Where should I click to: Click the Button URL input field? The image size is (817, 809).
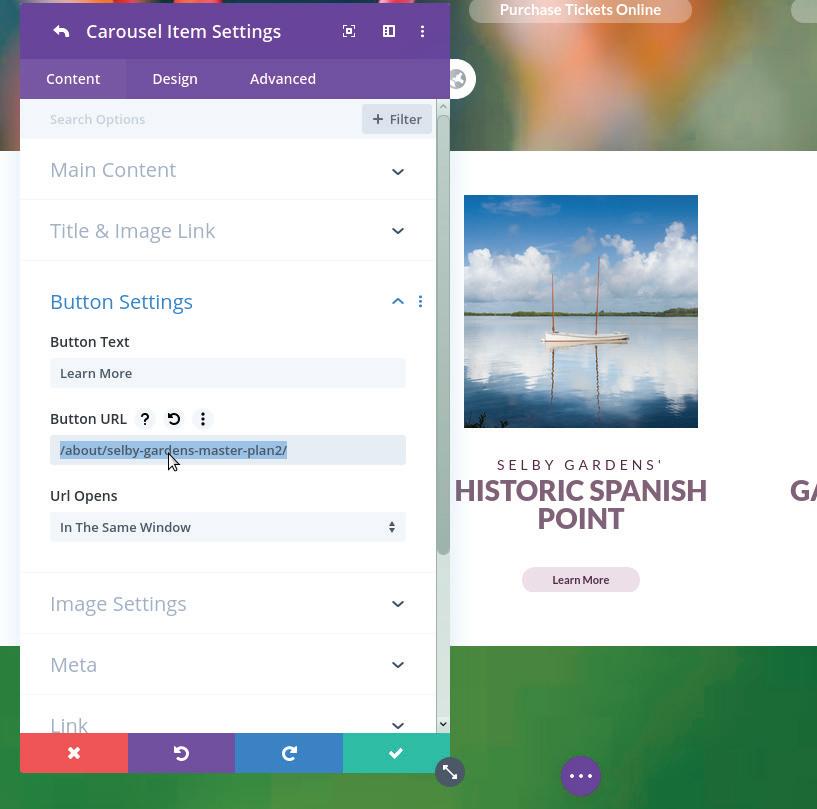[x=228, y=450]
